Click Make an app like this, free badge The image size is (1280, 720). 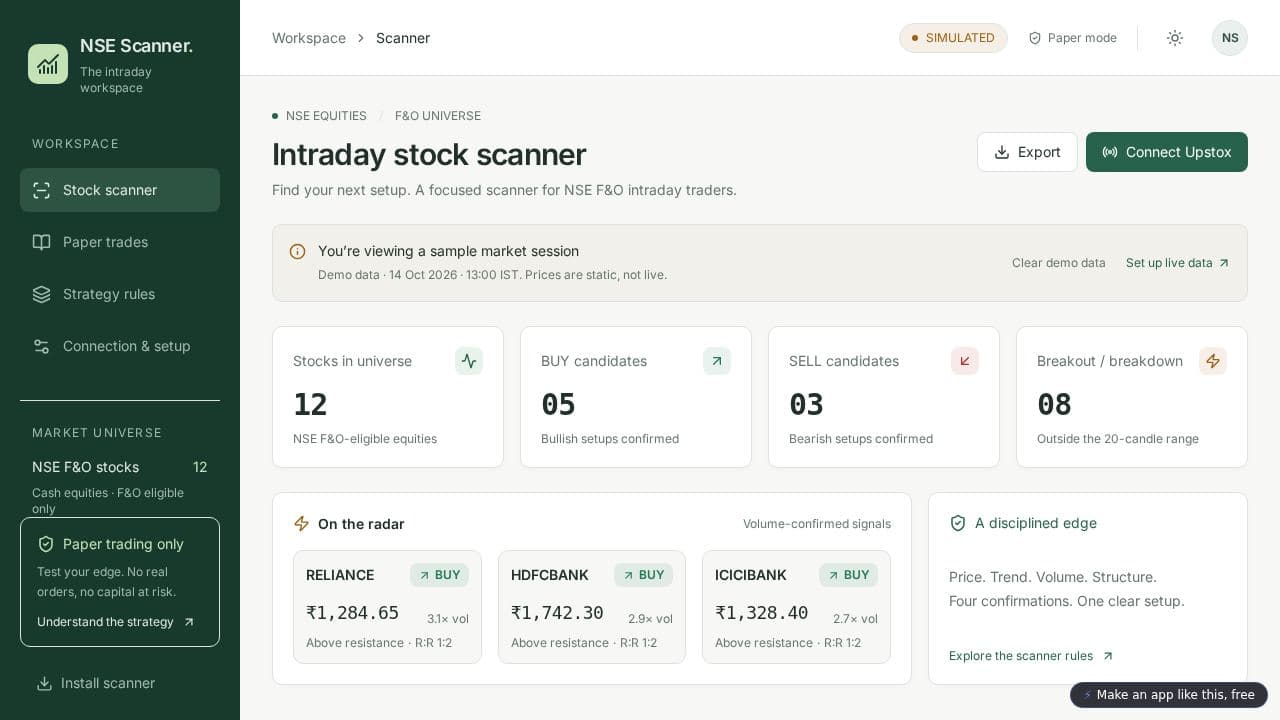coord(1169,695)
